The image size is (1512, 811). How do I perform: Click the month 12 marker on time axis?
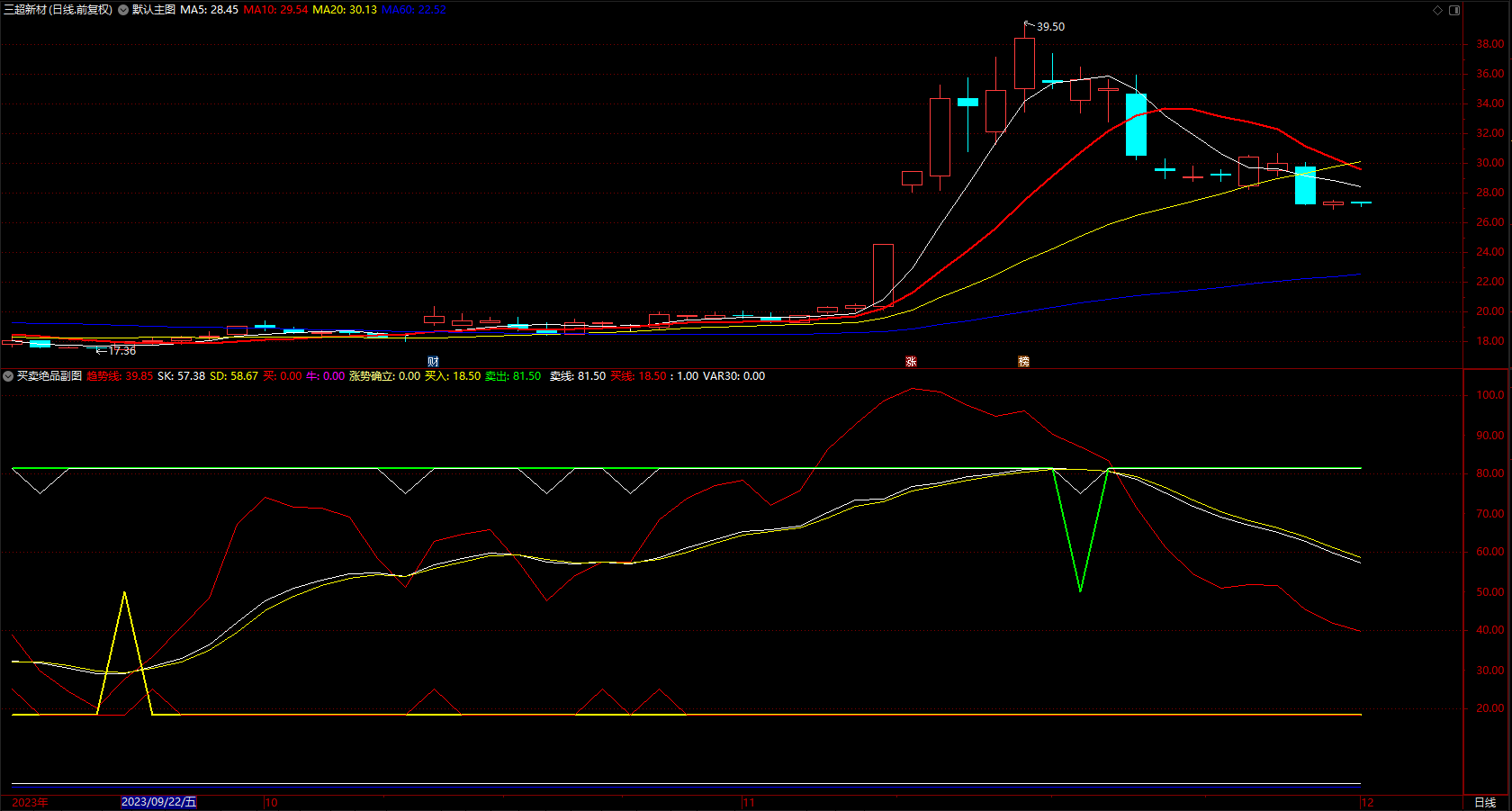click(1367, 802)
